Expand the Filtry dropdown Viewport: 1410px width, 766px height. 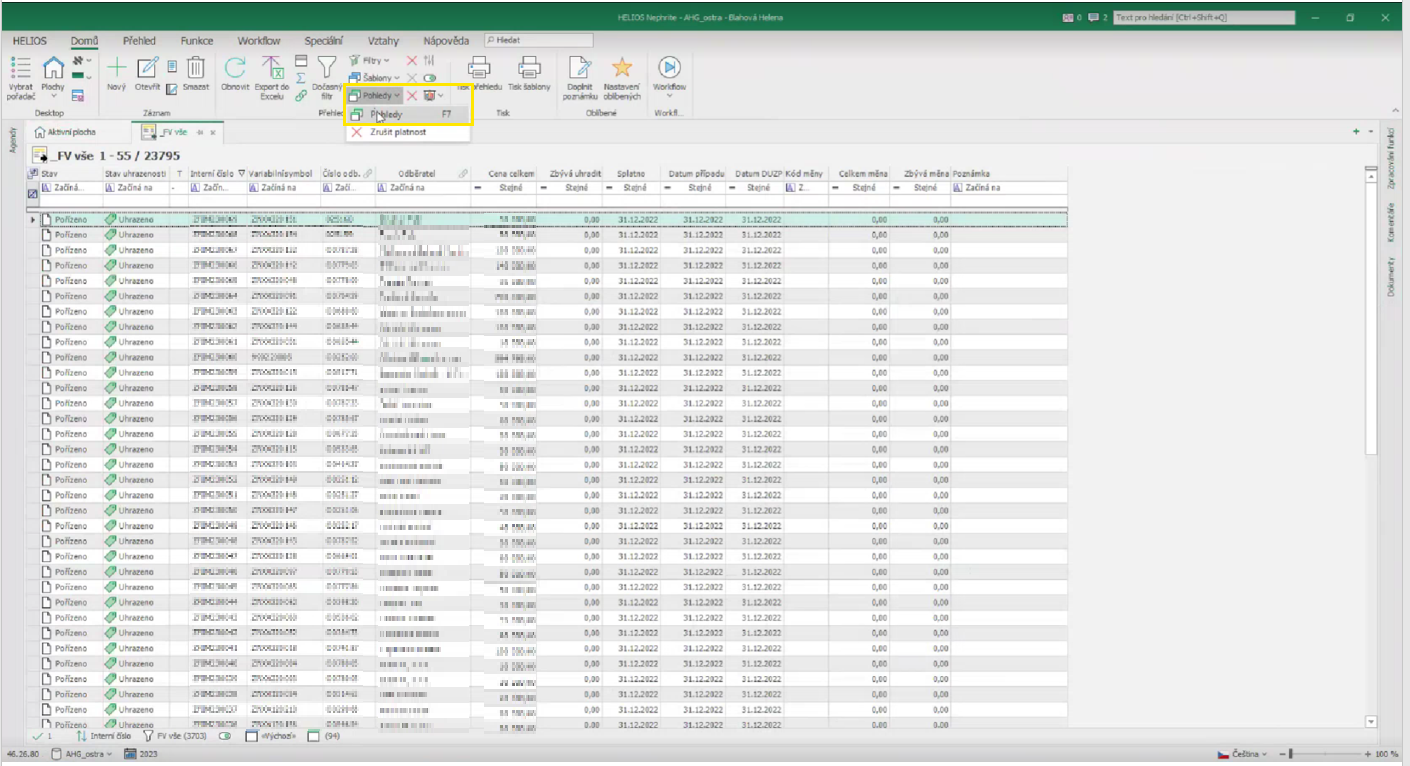[370, 61]
